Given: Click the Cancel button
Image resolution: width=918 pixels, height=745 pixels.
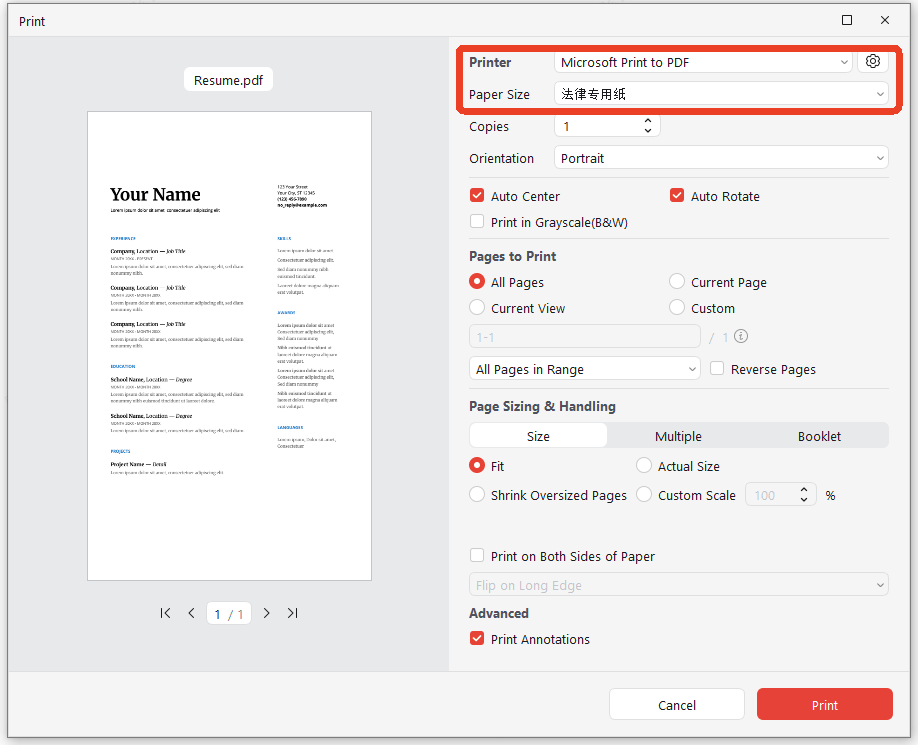Looking at the screenshot, I should click(677, 705).
